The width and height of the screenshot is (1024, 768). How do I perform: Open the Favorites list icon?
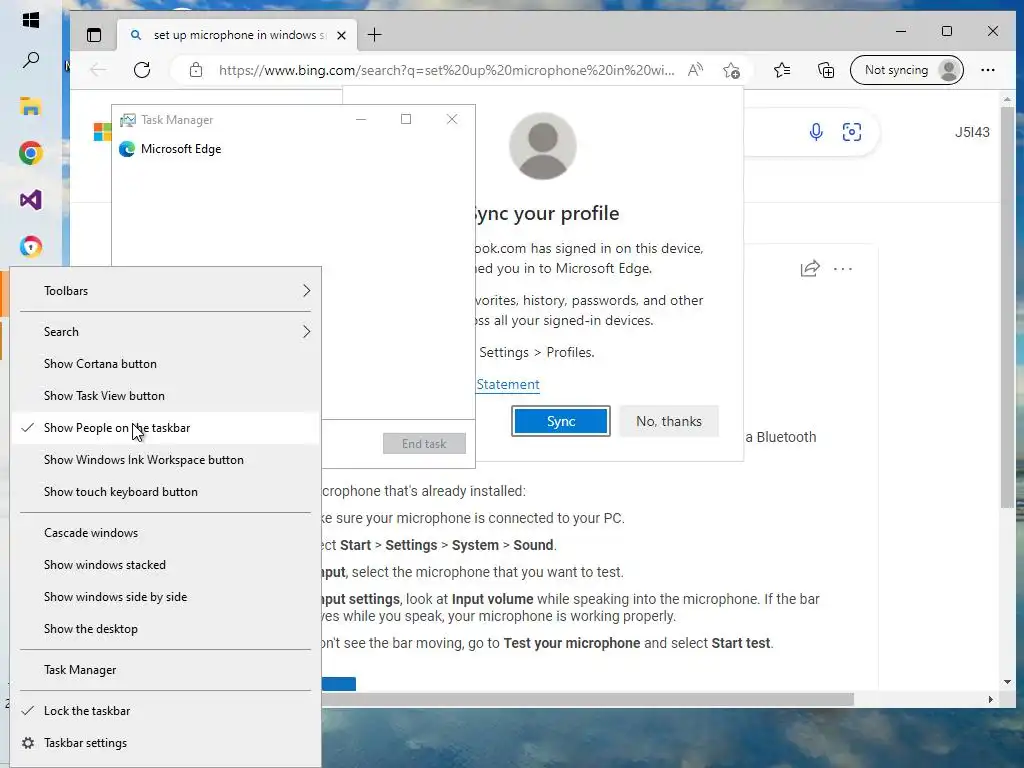(x=782, y=70)
